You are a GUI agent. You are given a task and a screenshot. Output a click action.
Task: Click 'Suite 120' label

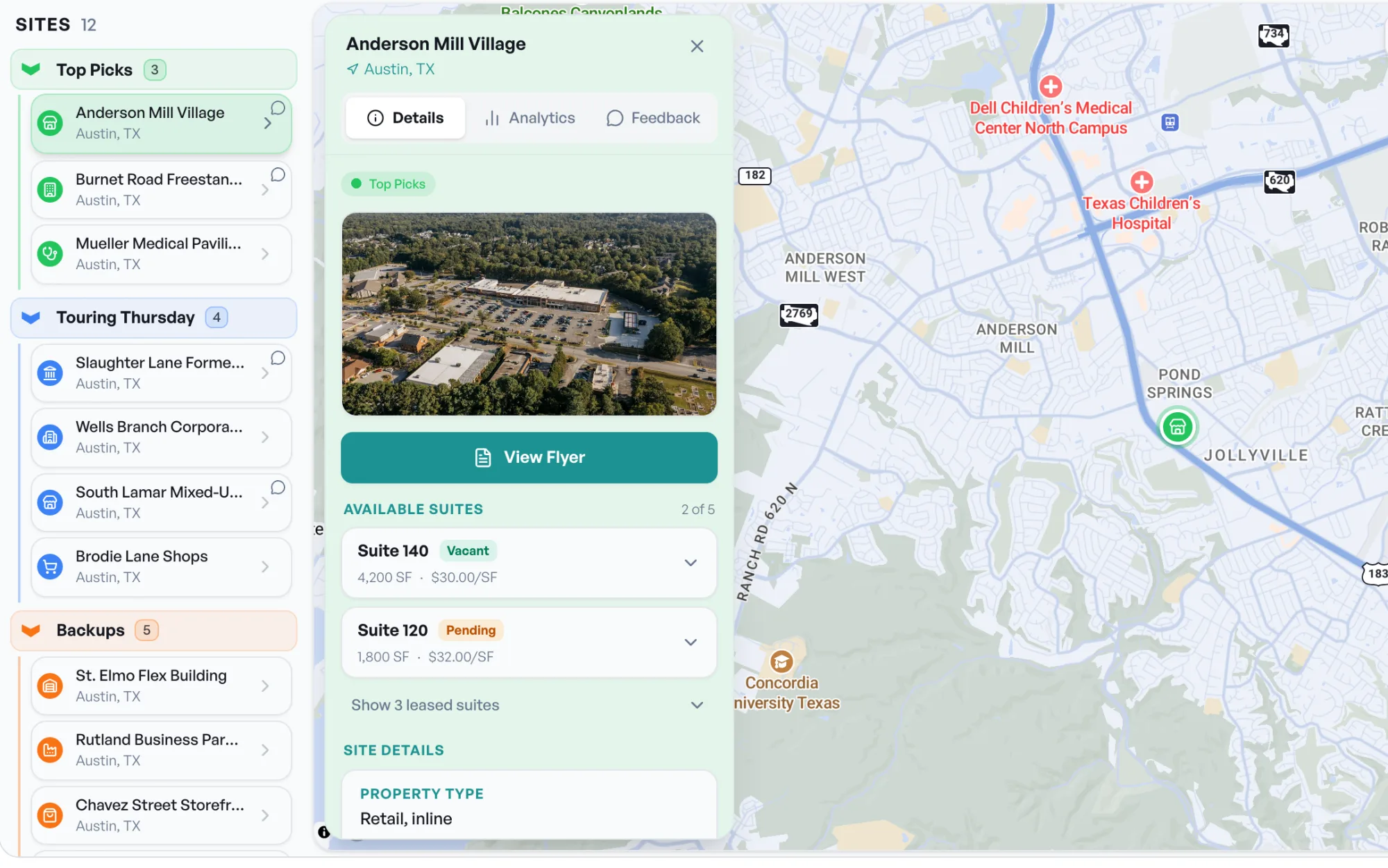(x=393, y=631)
